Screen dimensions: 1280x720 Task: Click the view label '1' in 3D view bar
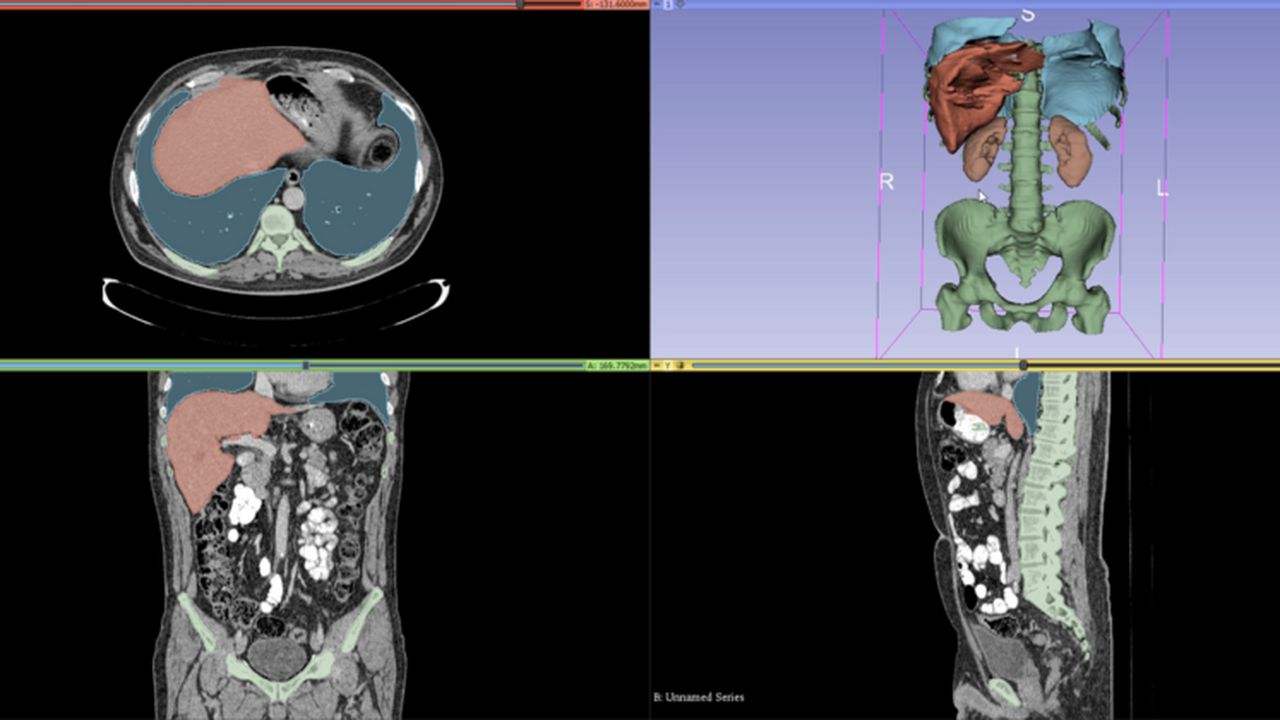click(668, 5)
